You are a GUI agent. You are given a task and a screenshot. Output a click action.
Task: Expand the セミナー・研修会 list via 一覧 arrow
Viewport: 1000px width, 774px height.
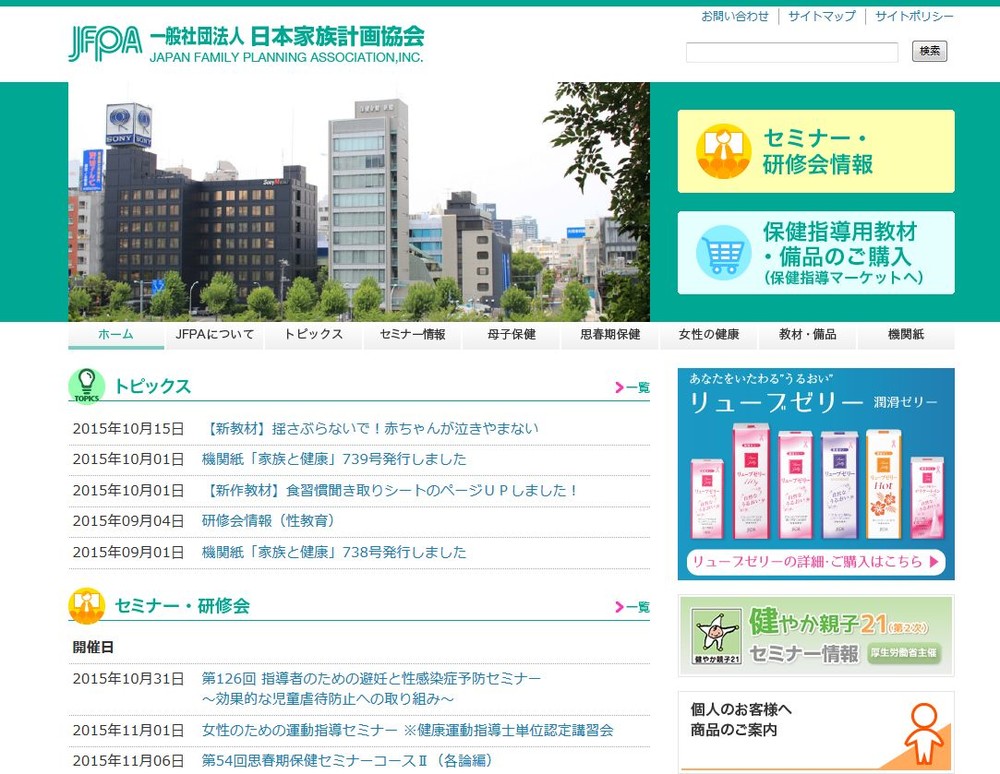click(x=632, y=606)
